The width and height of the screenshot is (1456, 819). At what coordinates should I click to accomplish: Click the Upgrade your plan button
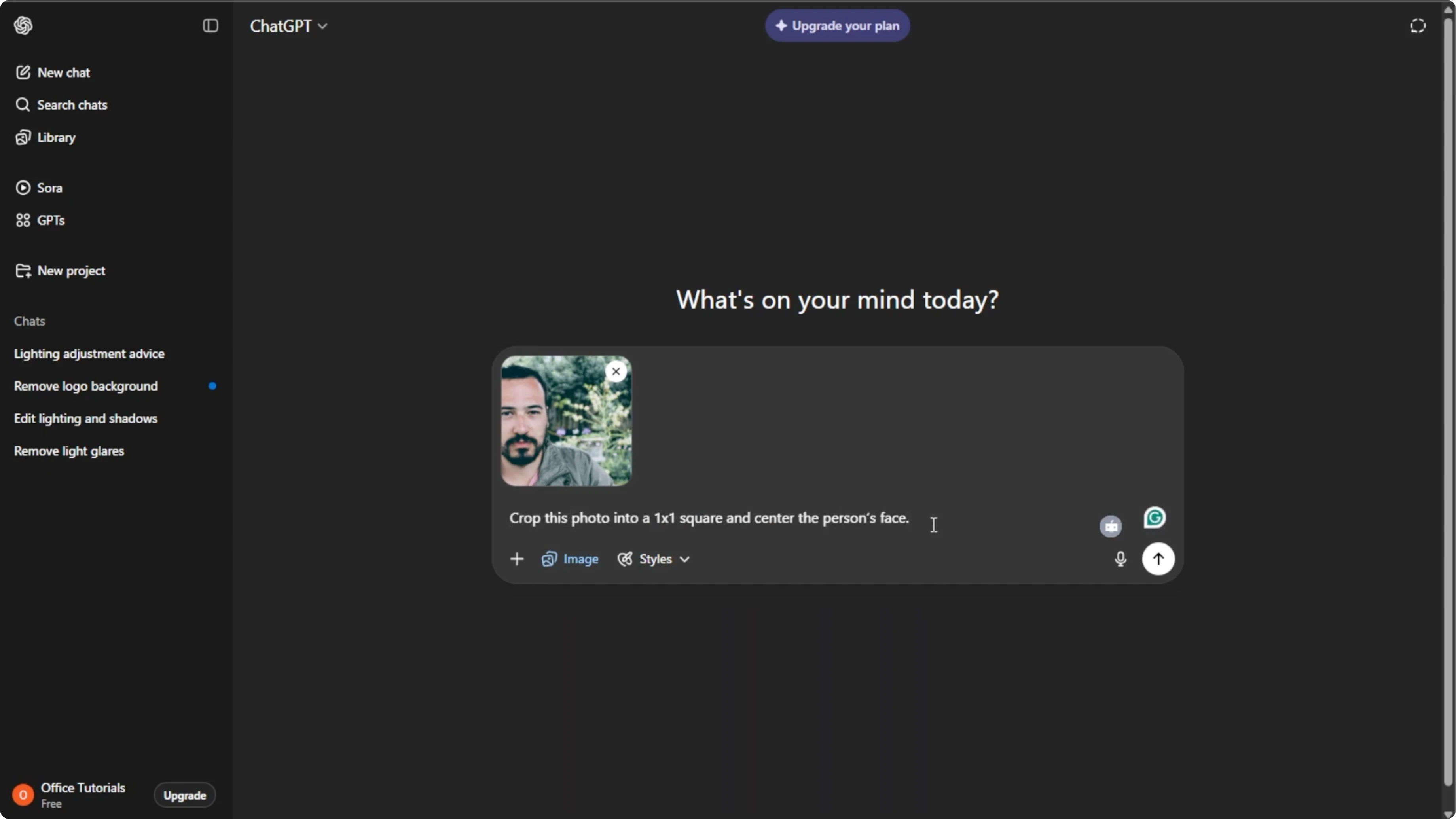pos(837,26)
